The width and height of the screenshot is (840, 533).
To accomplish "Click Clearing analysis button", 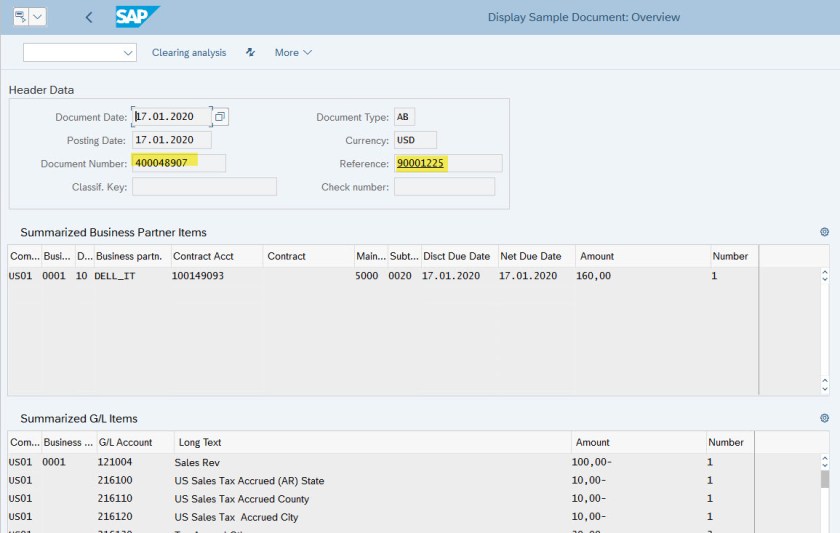I will (x=189, y=52).
